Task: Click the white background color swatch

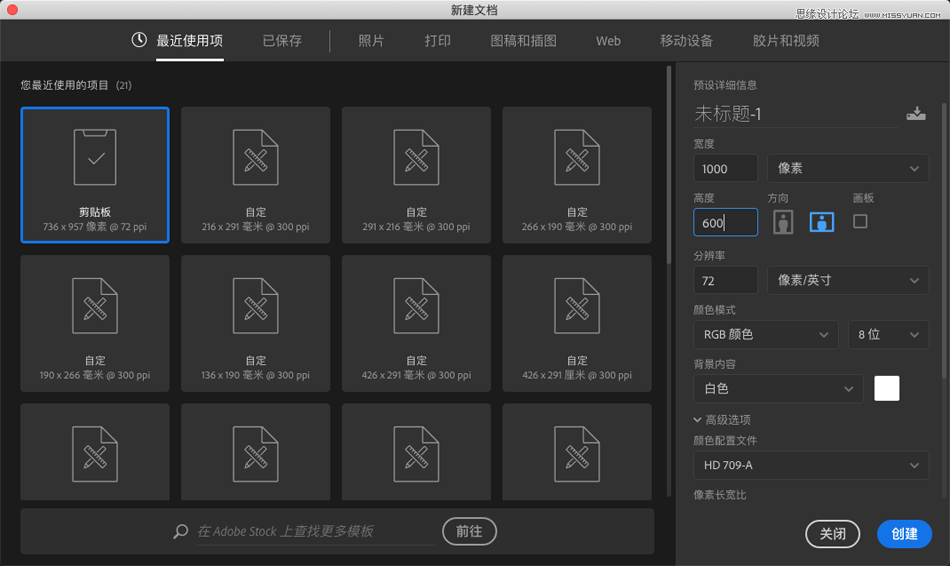Action: point(886,388)
